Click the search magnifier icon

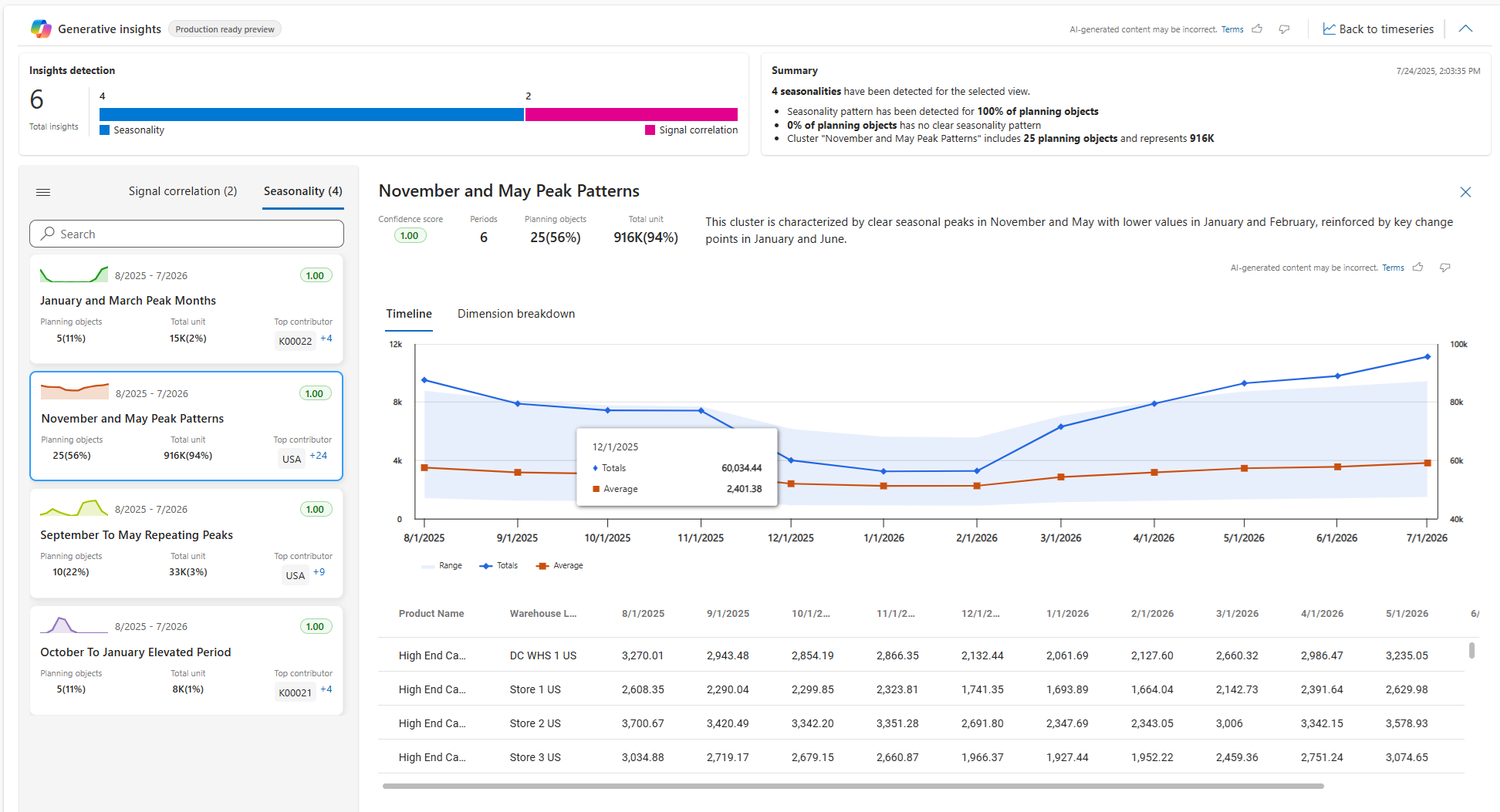click(48, 234)
